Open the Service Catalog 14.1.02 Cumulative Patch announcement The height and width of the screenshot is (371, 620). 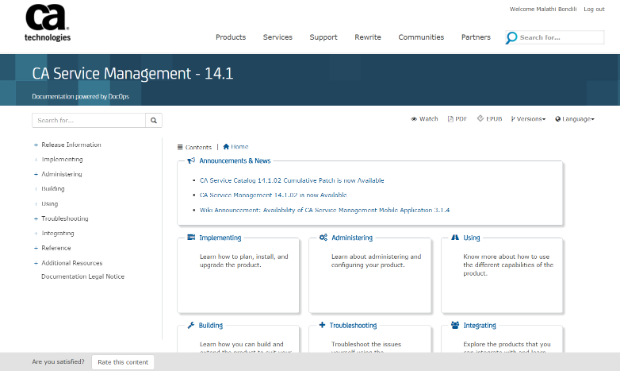[292, 180]
